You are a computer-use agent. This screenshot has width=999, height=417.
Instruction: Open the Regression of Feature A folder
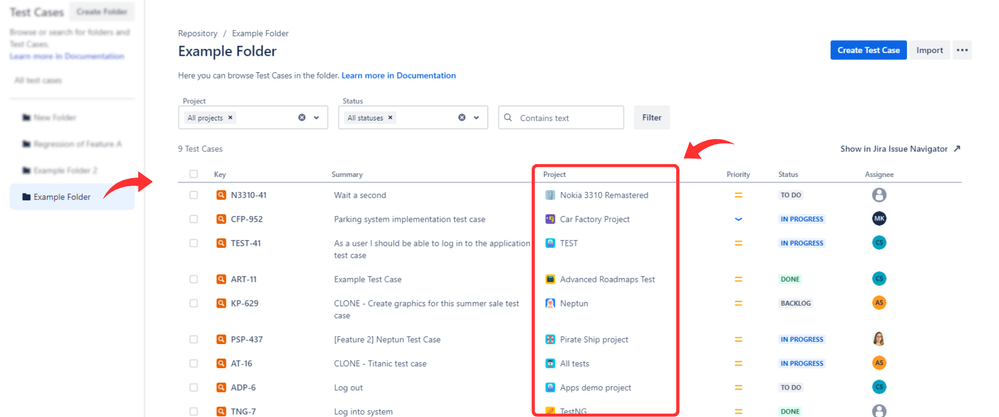72,144
